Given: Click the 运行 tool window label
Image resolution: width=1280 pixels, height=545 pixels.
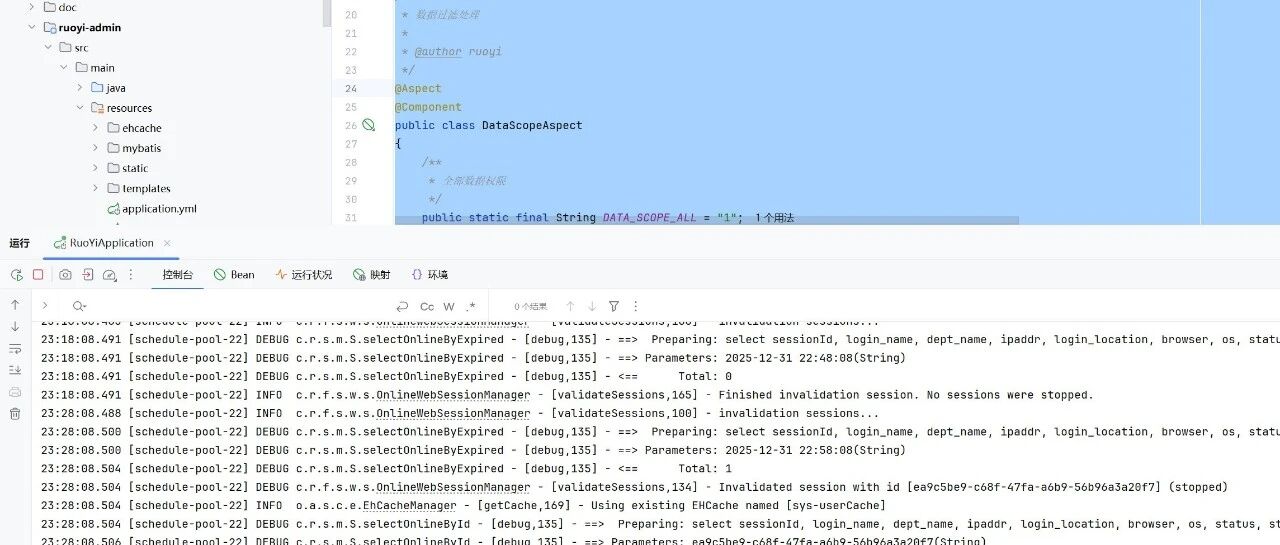Looking at the screenshot, I should [x=20, y=243].
